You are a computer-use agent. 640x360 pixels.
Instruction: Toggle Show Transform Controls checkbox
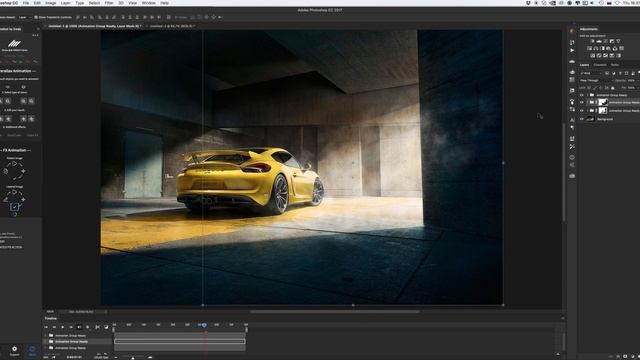click(x=36, y=17)
